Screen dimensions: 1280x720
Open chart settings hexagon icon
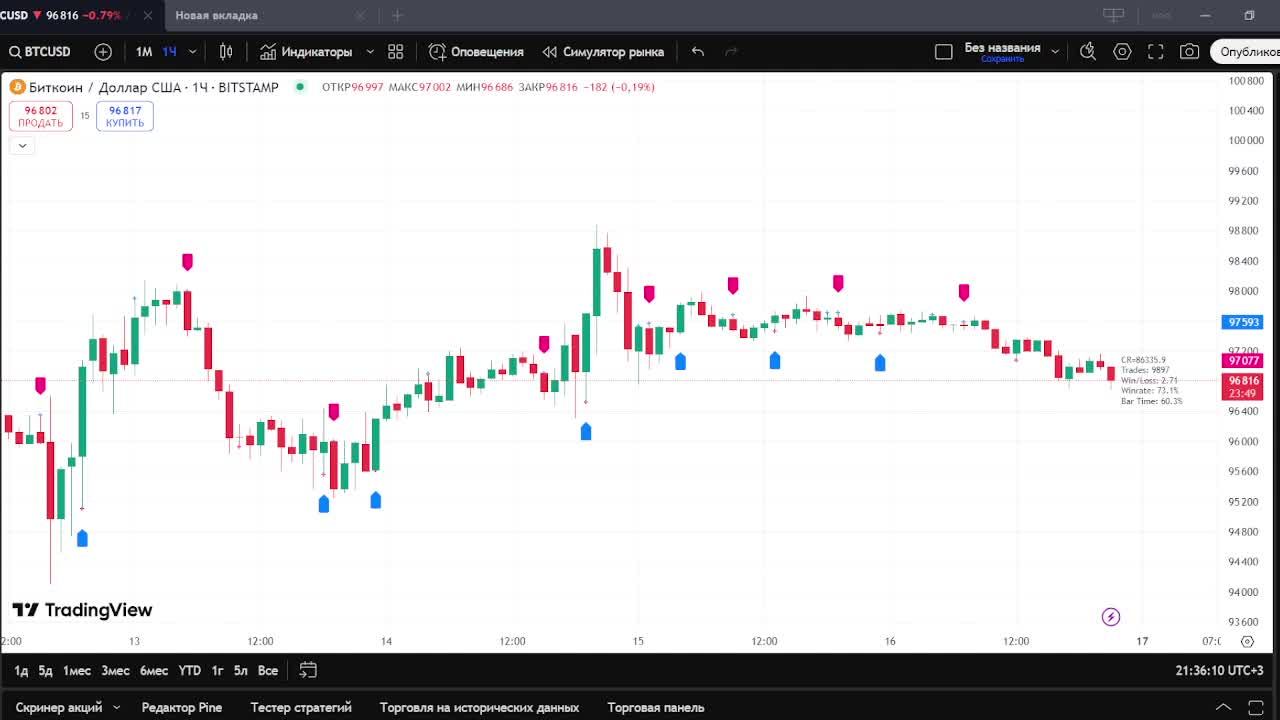pos(1122,52)
